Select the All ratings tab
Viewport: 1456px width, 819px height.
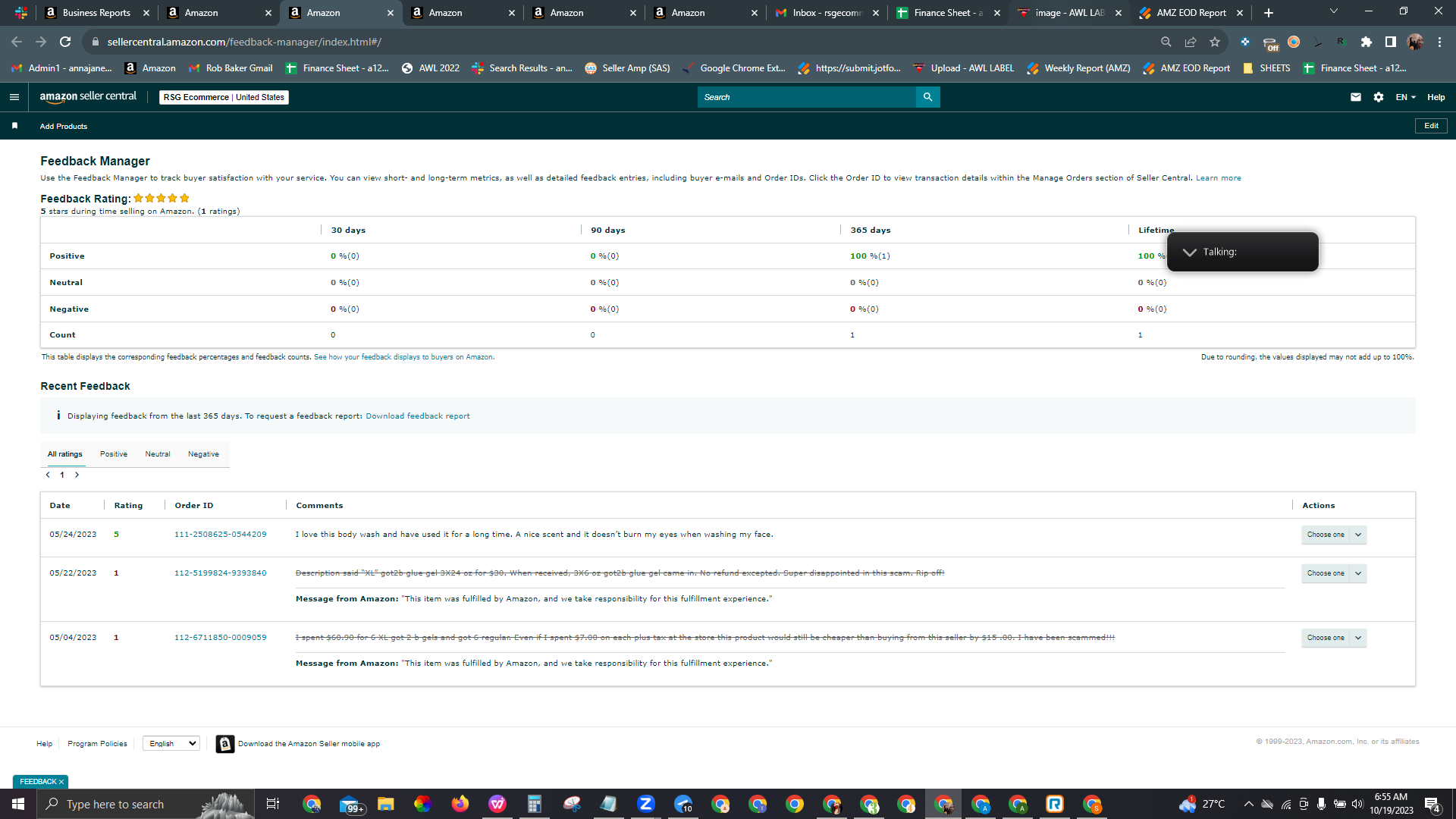(x=65, y=454)
